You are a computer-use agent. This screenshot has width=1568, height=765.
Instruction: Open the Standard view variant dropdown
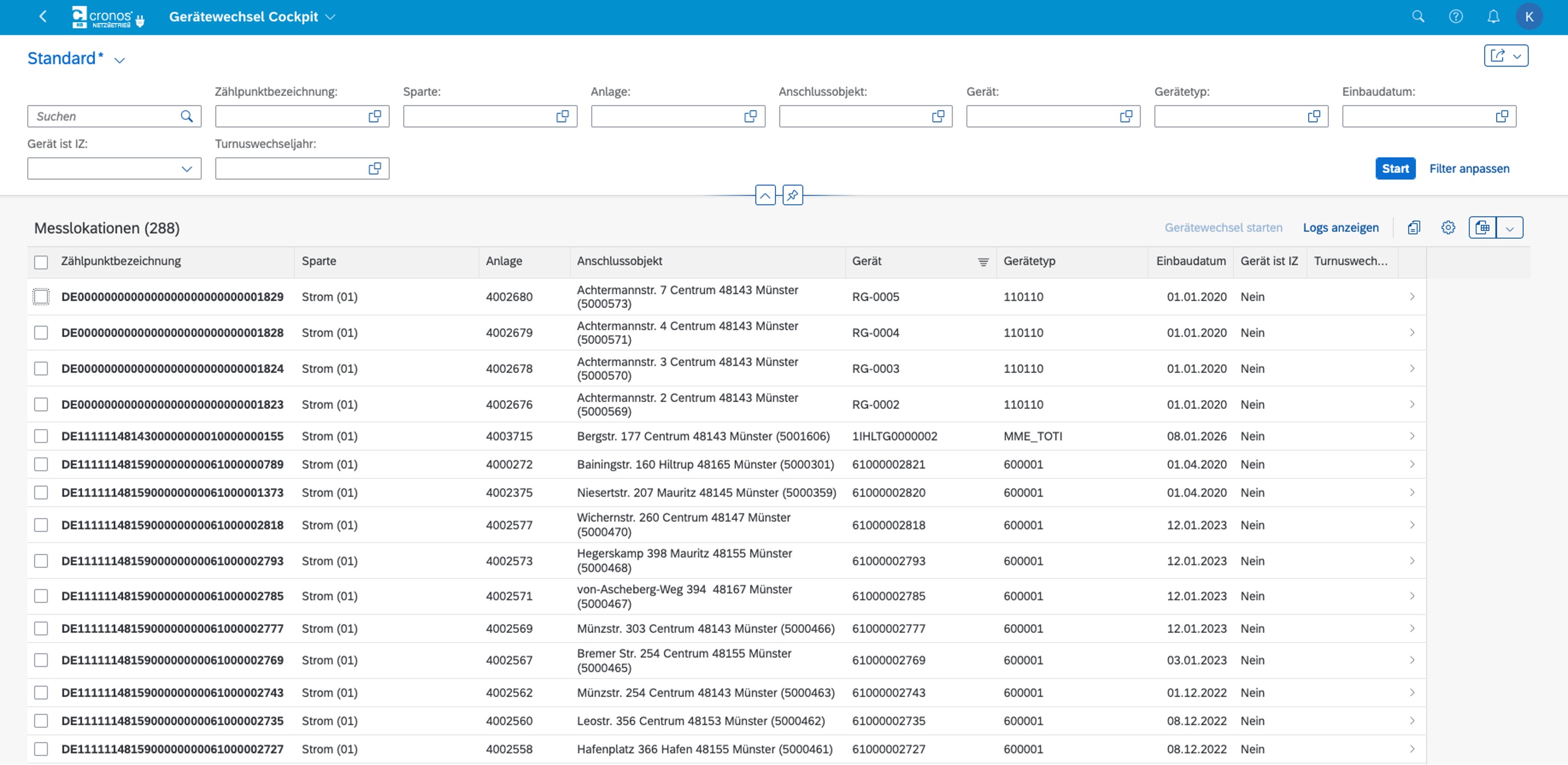point(120,60)
